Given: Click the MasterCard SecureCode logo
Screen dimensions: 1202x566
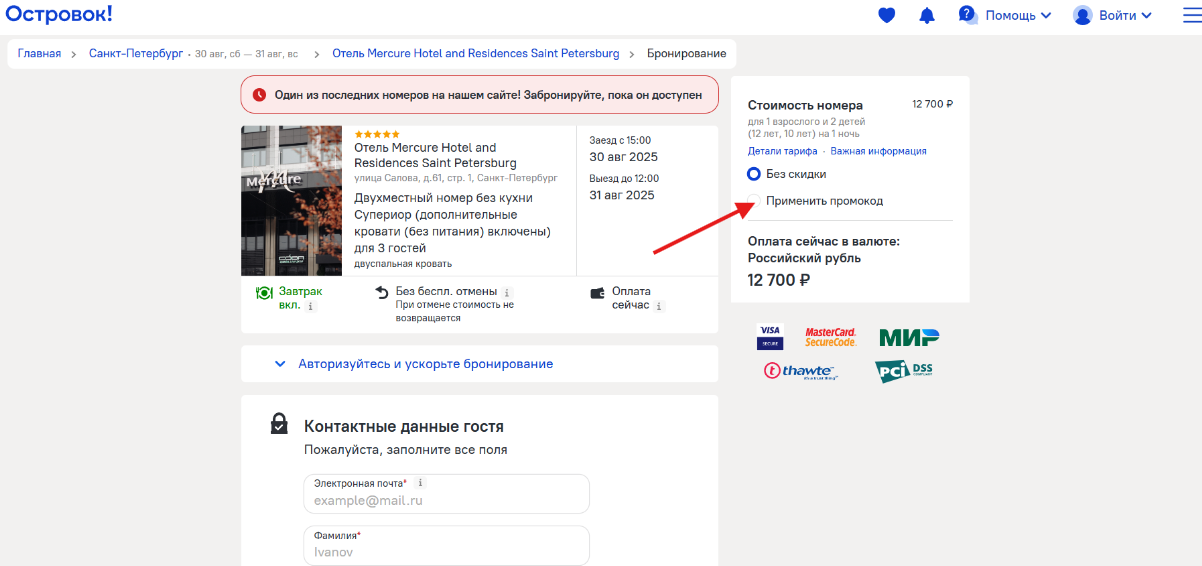Looking at the screenshot, I should 831,337.
